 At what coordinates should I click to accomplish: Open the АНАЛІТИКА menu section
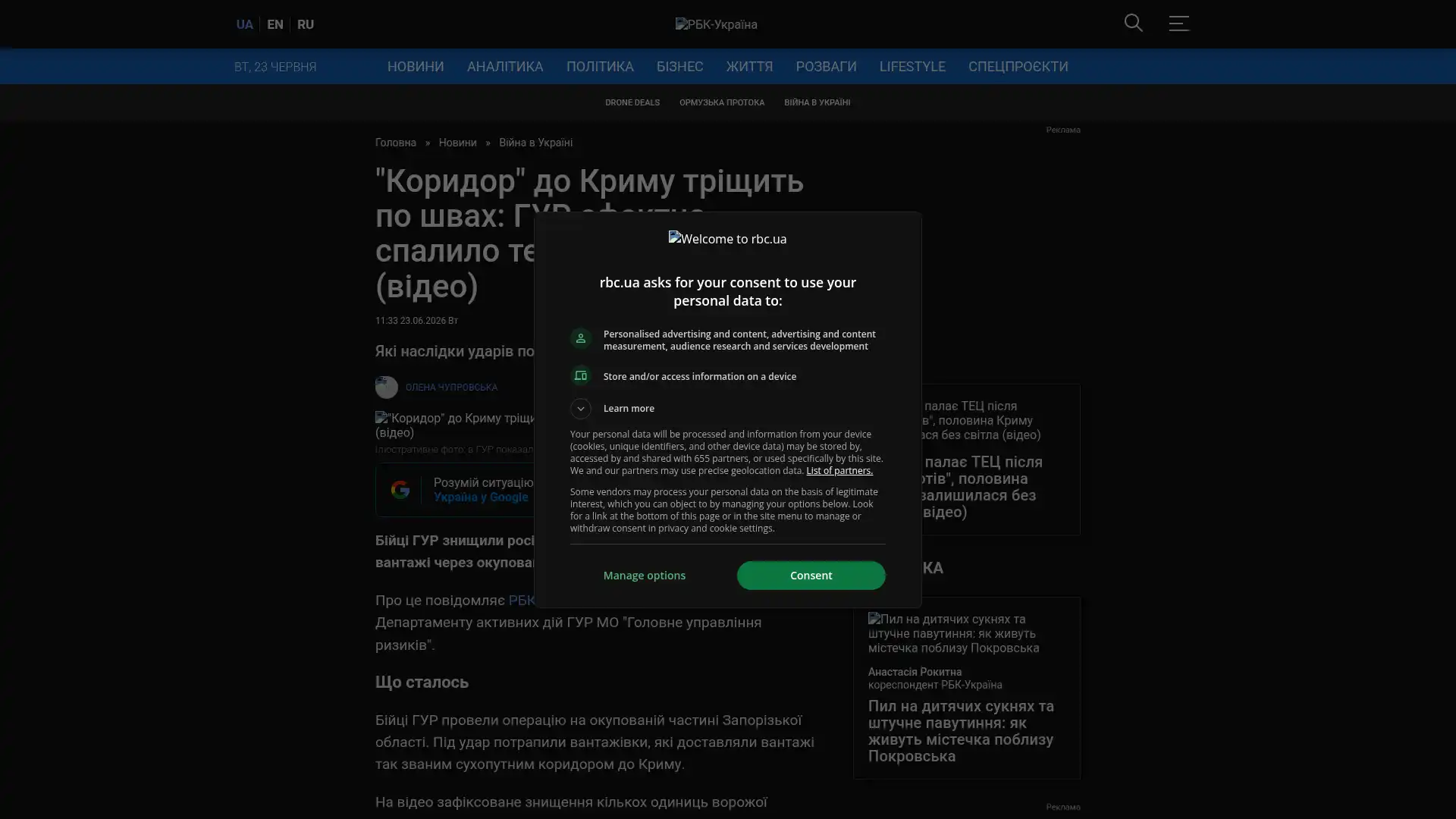(x=505, y=67)
